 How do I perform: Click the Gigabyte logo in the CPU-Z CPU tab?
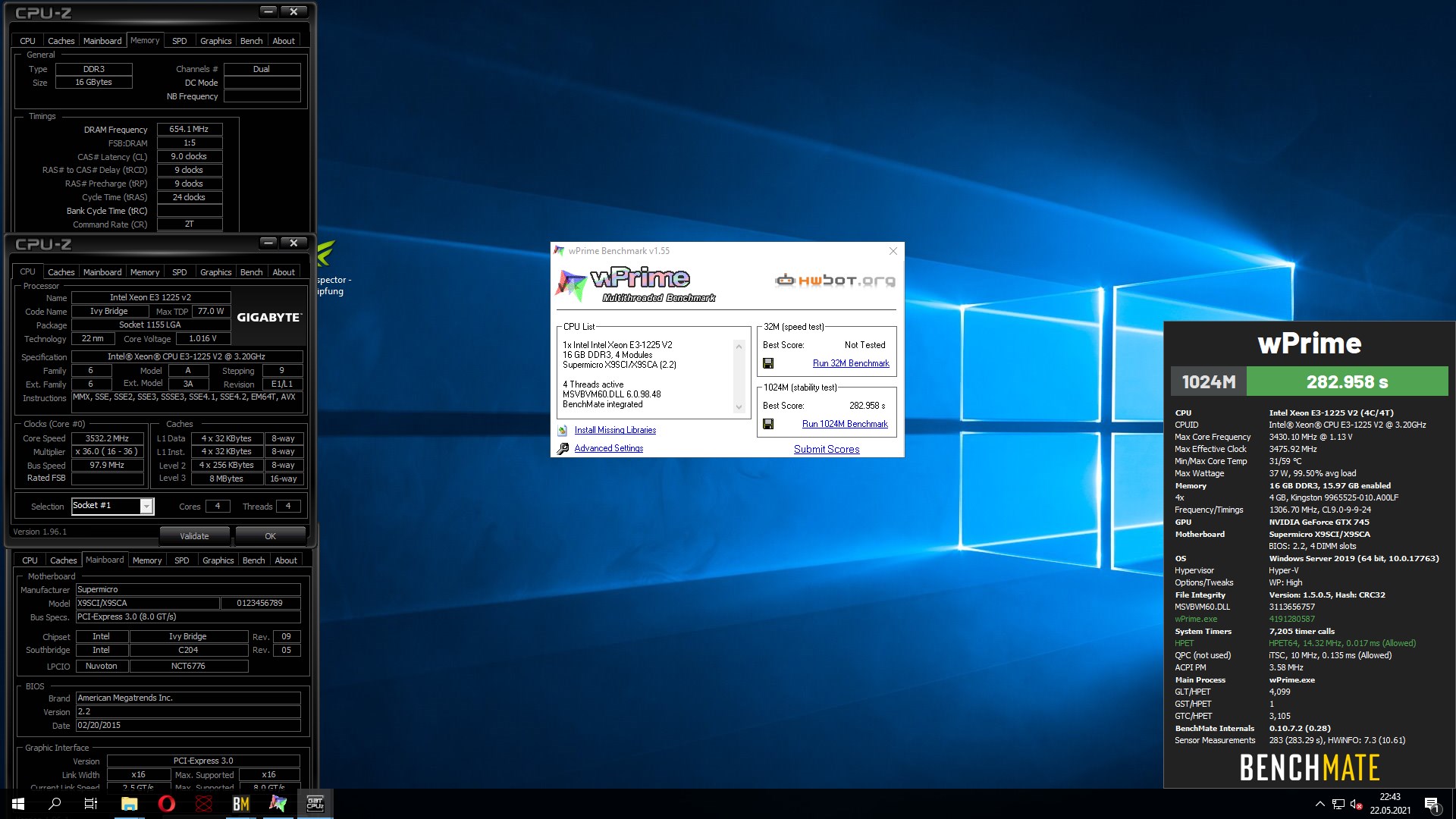[269, 317]
